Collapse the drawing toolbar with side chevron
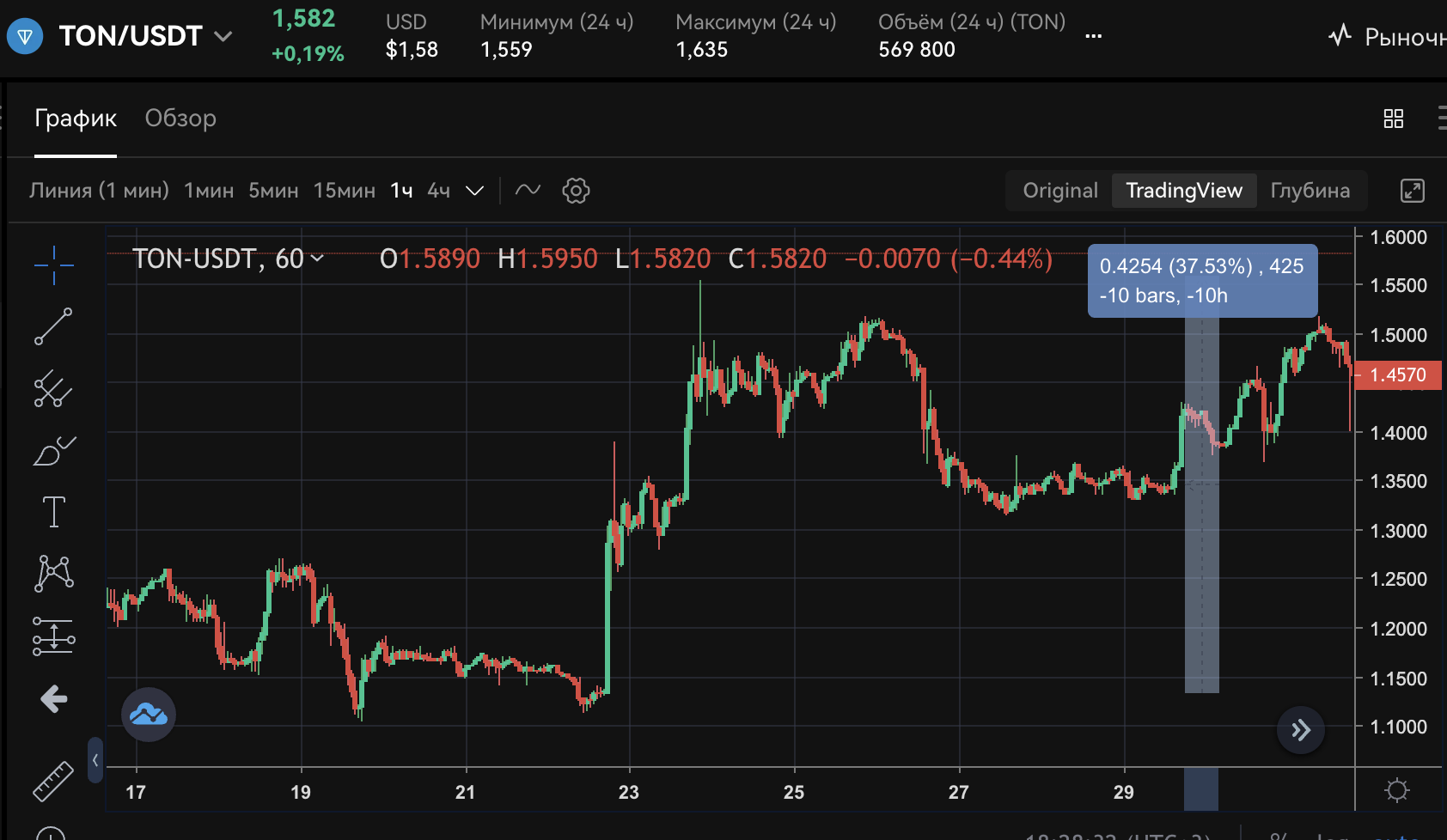 [95, 759]
